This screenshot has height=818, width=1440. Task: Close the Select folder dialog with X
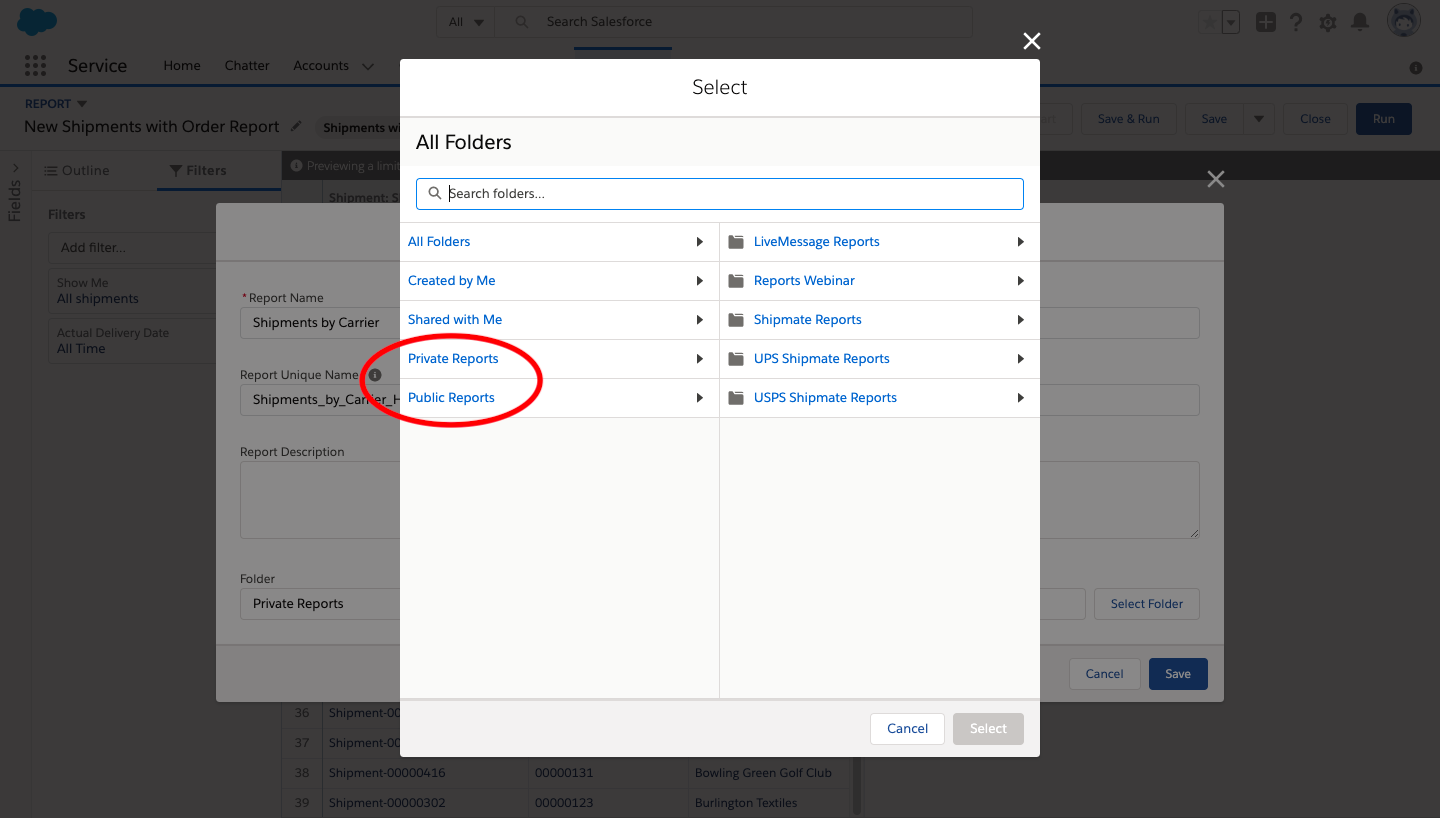[1032, 41]
